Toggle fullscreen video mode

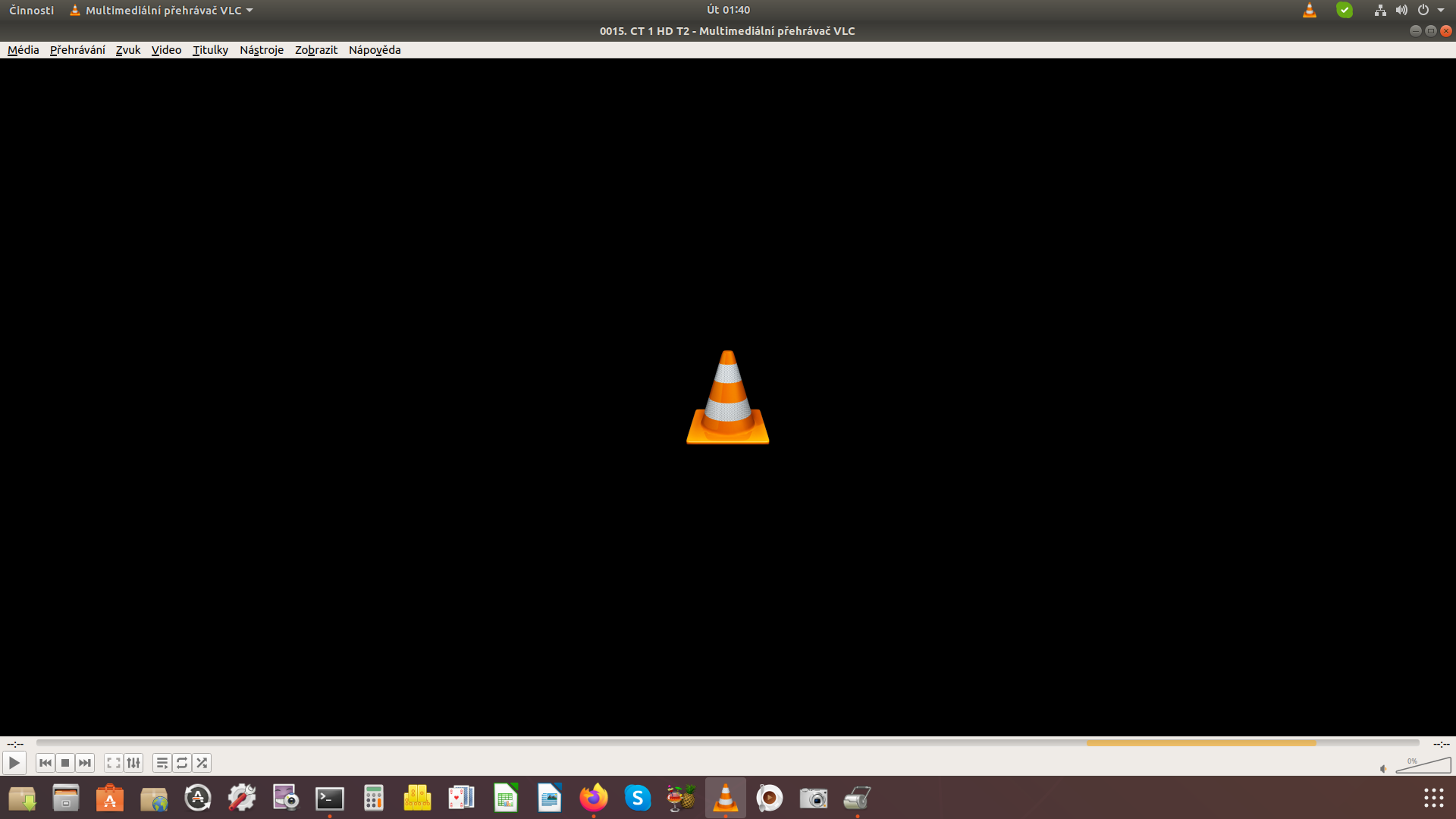click(114, 763)
